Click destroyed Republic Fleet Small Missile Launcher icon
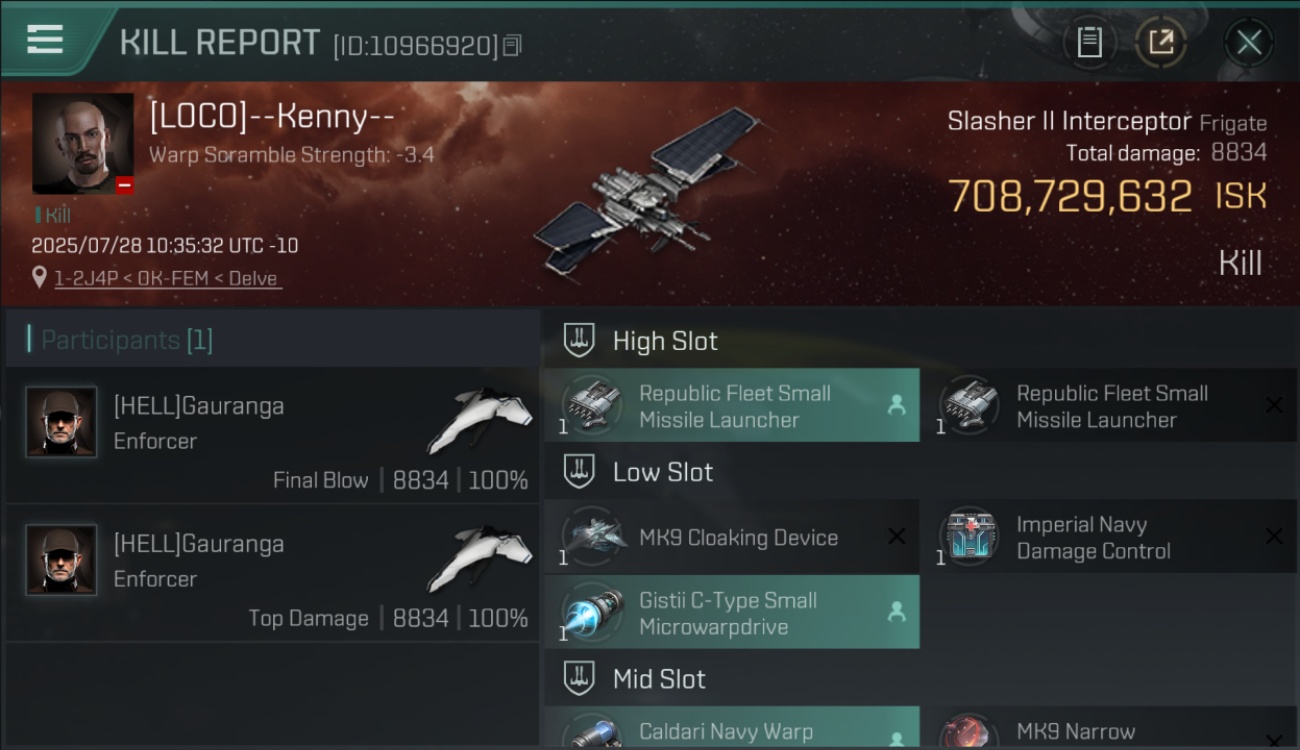 (x=968, y=405)
